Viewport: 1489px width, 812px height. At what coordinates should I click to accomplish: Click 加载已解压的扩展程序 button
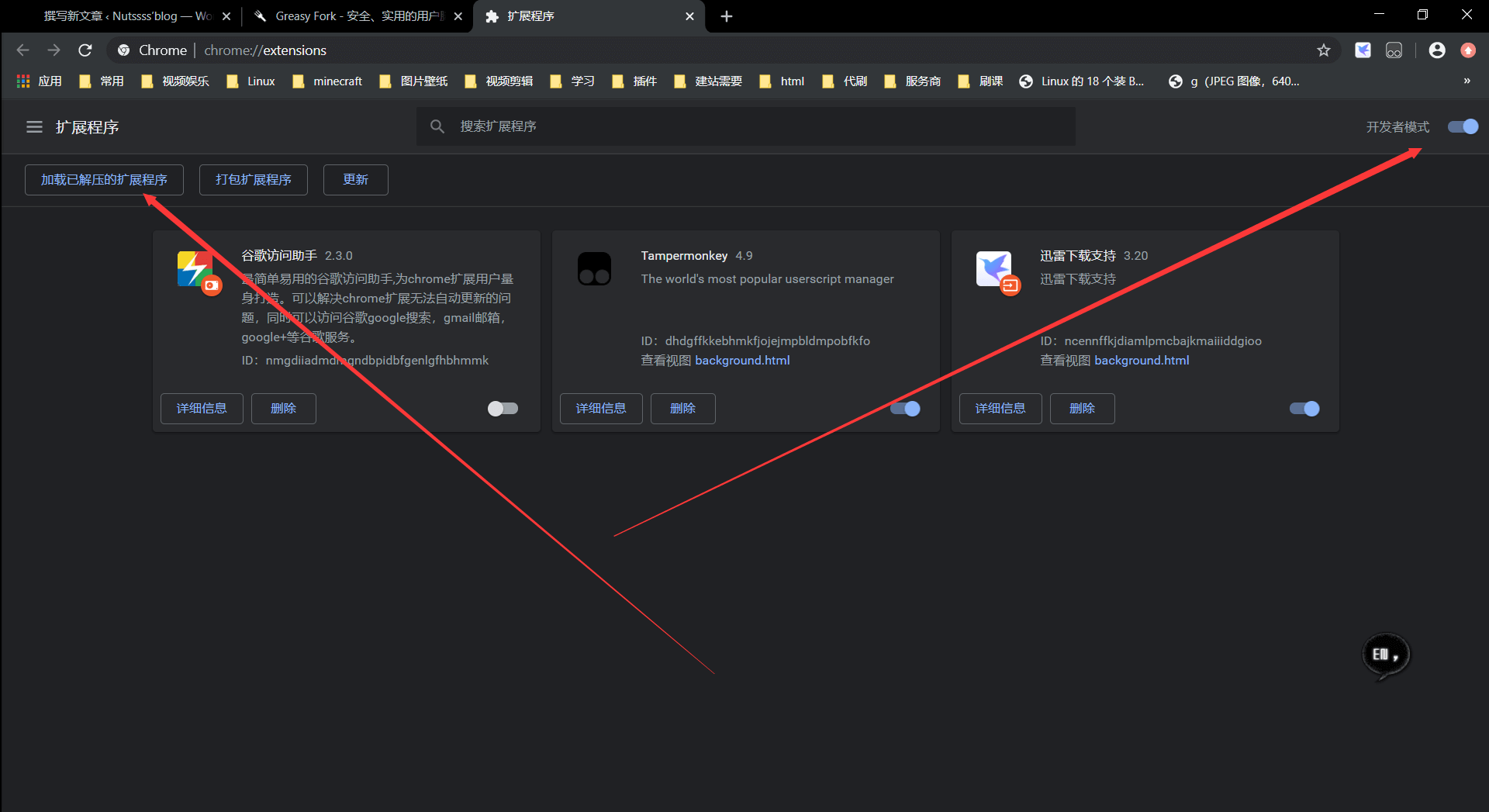[104, 180]
